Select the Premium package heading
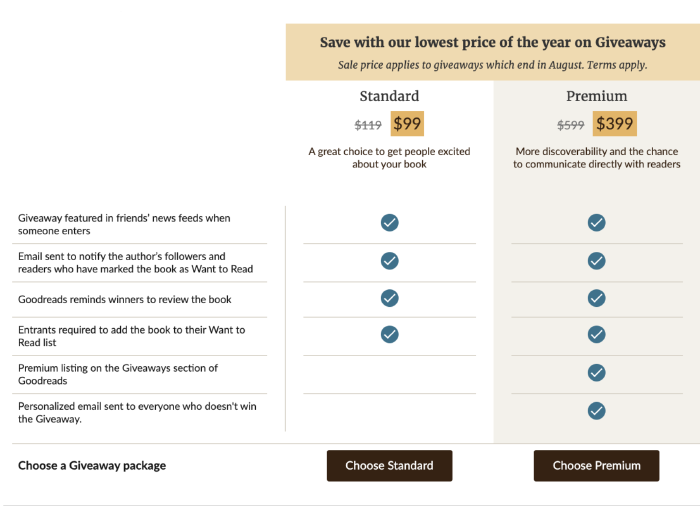 (x=596, y=96)
